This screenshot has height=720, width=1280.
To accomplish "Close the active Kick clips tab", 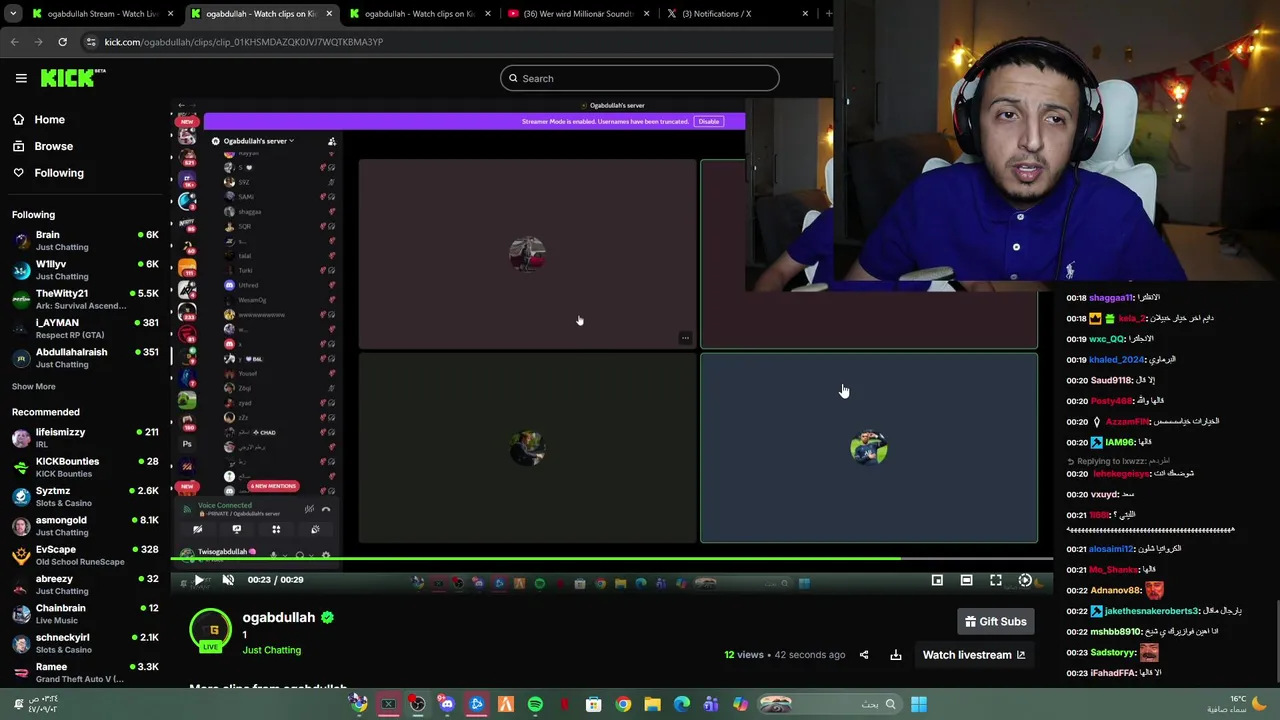I will coord(329,14).
